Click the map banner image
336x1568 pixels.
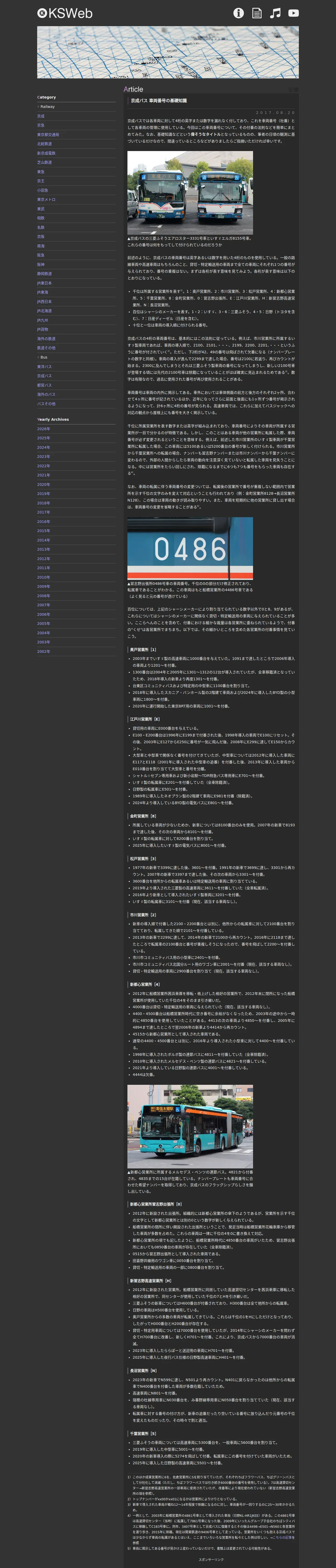pos(168,52)
